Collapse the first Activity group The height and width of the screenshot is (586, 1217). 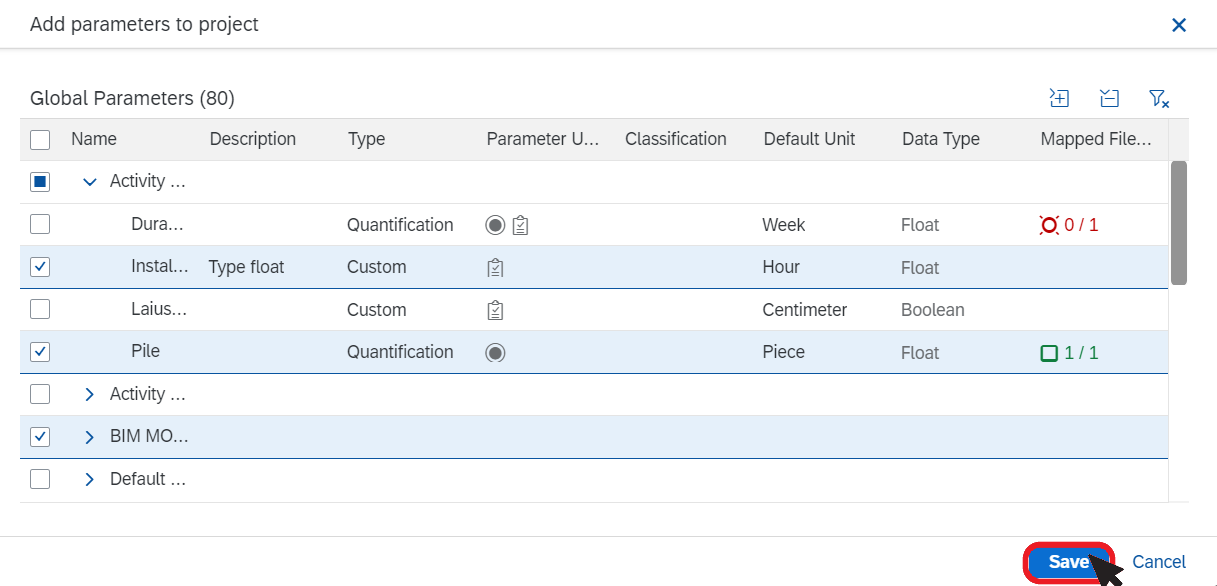point(90,182)
